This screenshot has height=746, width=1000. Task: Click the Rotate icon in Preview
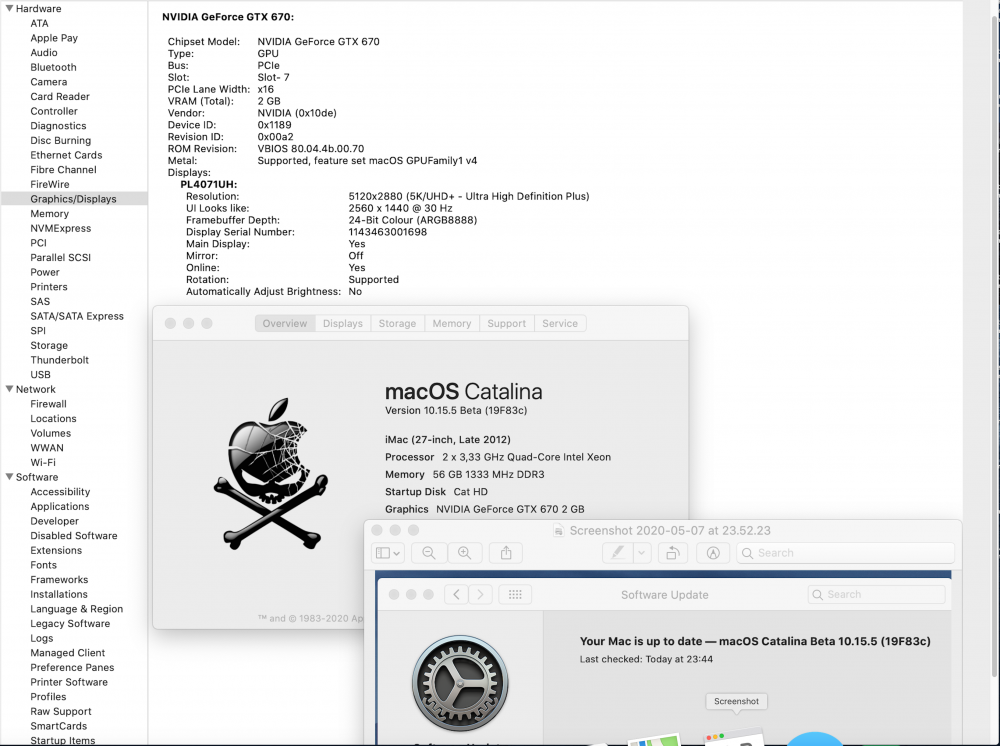click(673, 553)
